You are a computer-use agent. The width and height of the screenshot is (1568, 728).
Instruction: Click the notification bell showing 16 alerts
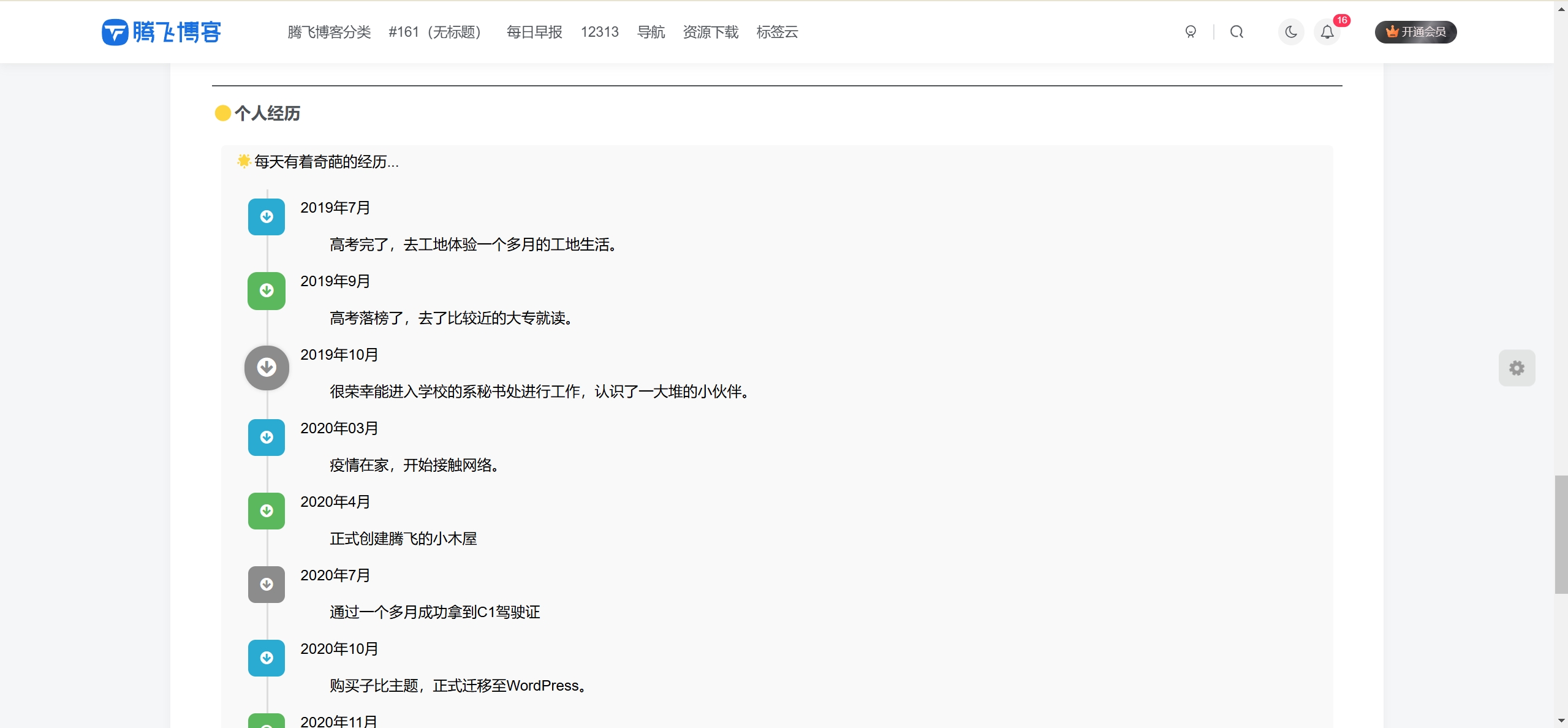(1327, 32)
